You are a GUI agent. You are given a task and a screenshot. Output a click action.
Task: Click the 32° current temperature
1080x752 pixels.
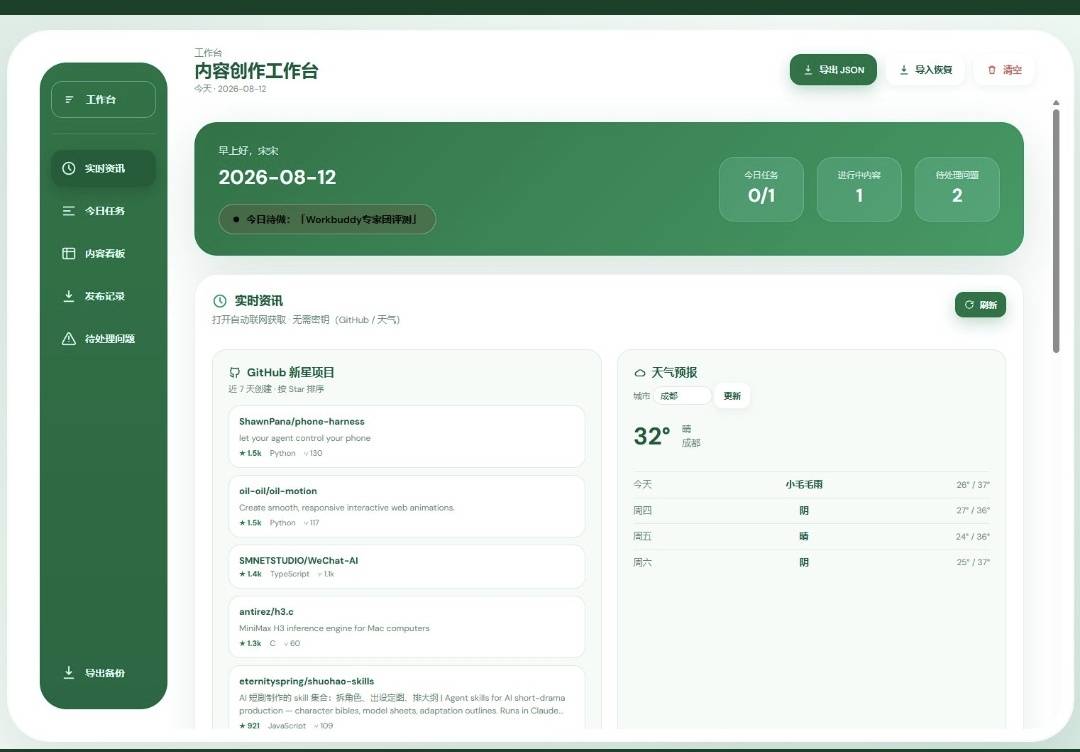652,436
